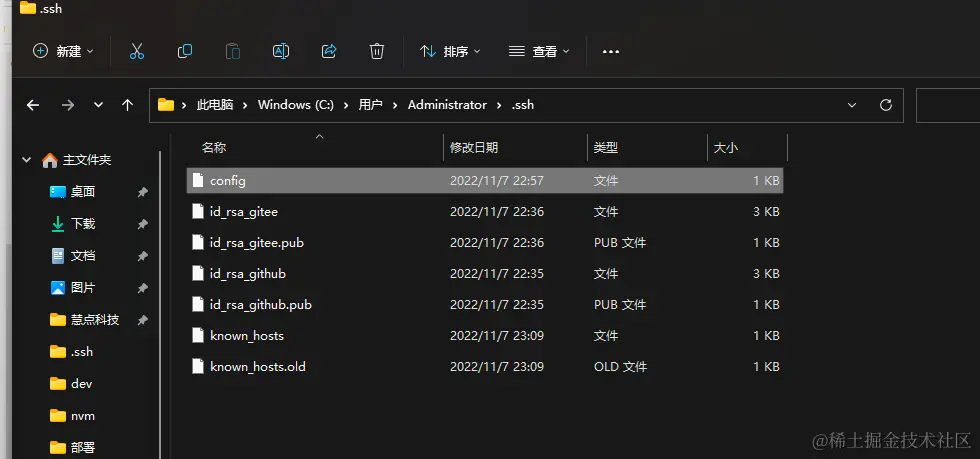Open 文档 in the sidebar
The image size is (980, 459).
point(82,256)
